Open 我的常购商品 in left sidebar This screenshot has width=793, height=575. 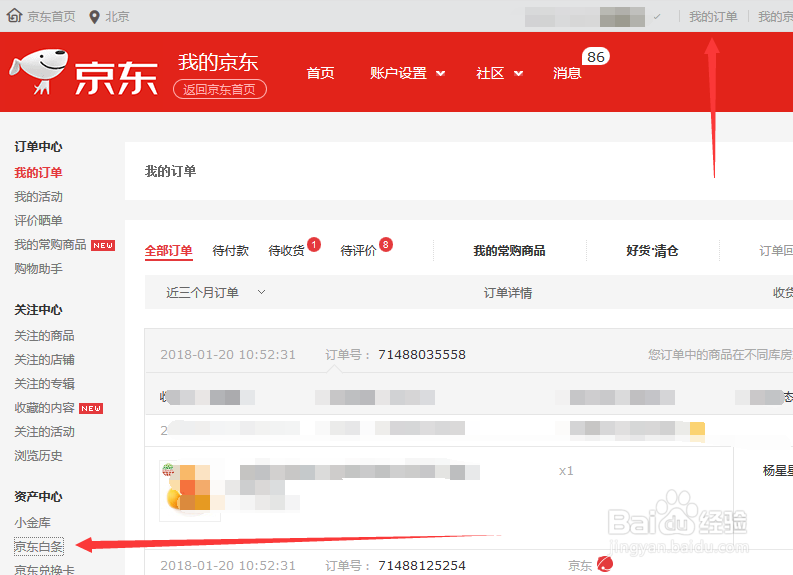tap(50, 245)
